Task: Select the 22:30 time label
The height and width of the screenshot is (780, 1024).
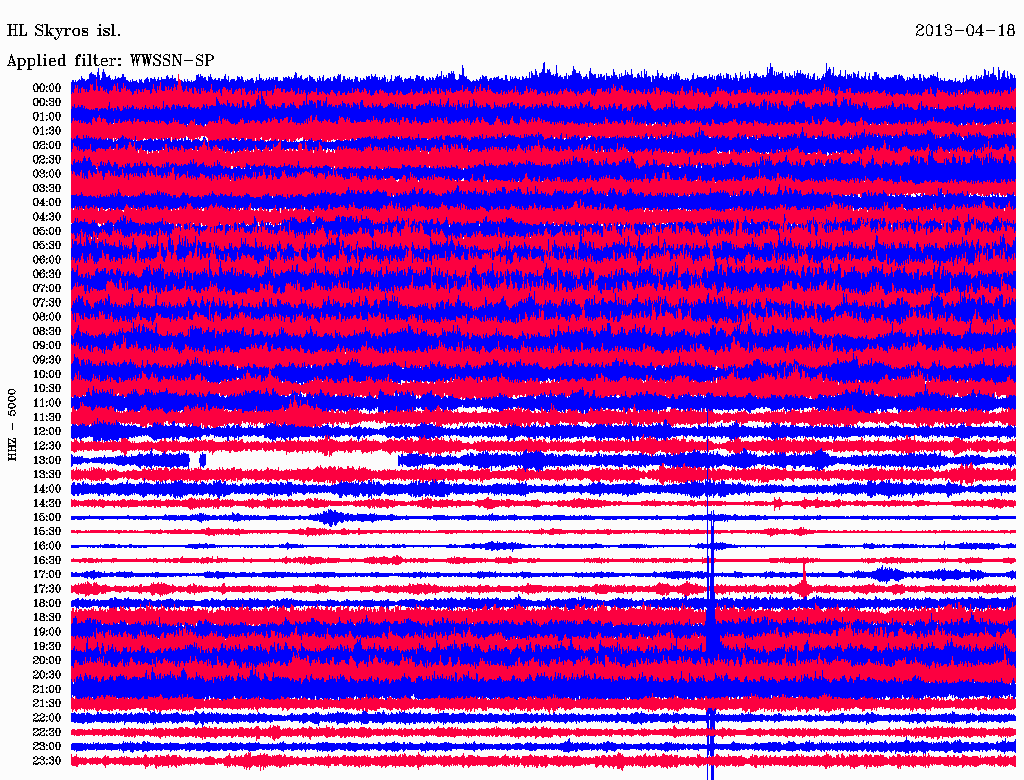Action: tap(47, 732)
